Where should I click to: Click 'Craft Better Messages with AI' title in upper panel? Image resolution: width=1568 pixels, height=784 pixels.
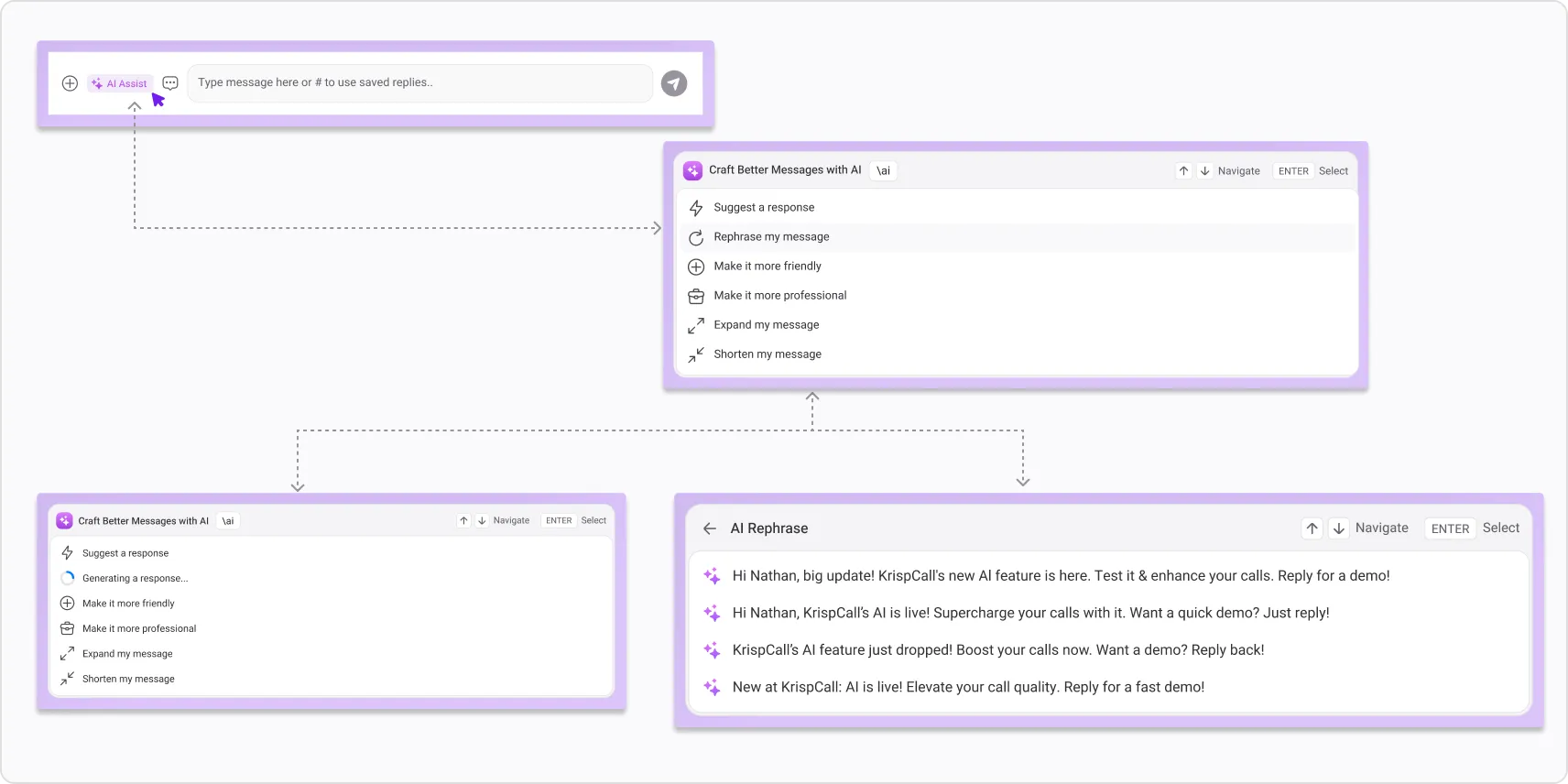tap(785, 170)
